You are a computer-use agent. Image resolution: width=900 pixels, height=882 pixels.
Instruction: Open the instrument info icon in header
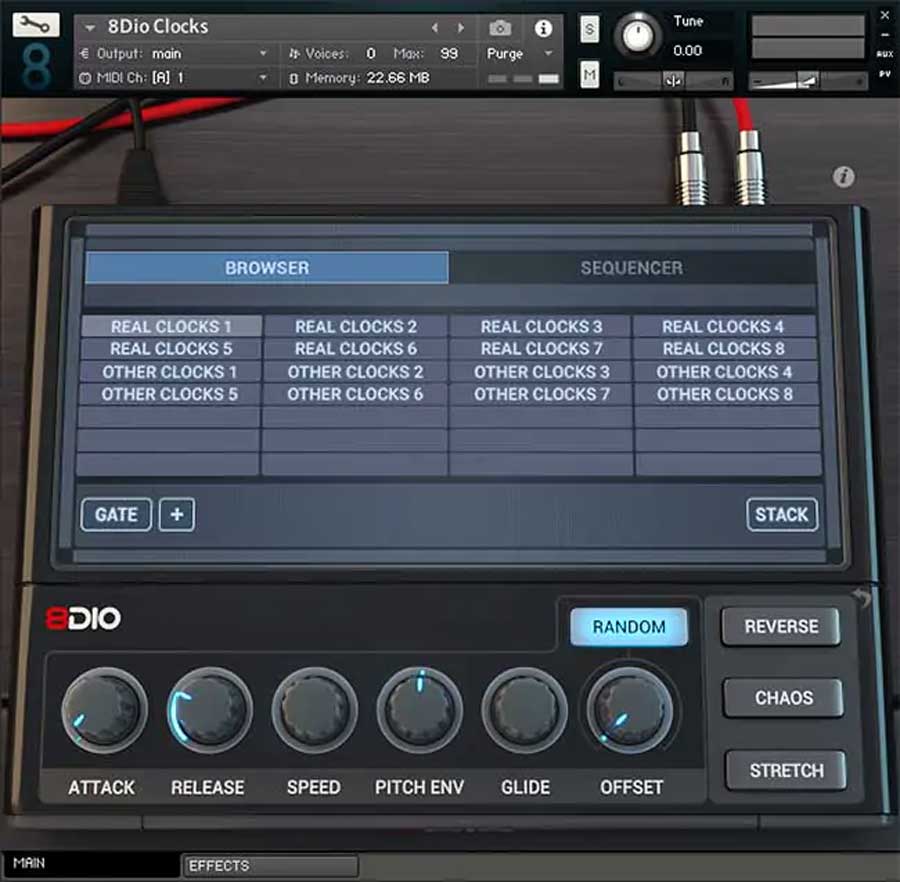point(543,28)
